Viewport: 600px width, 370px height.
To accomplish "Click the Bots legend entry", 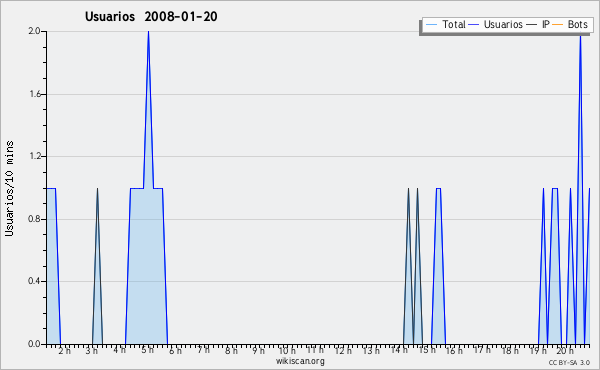I will click(x=570, y=24).
